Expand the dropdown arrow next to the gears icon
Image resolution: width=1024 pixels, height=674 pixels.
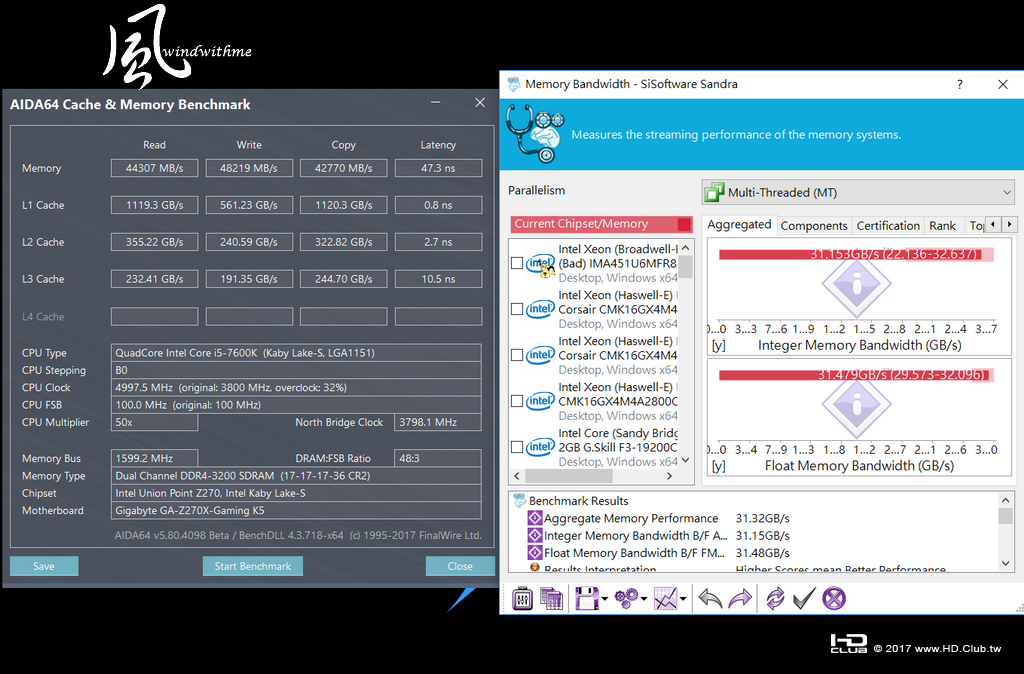pyautogui.click(x=644, y=599)
